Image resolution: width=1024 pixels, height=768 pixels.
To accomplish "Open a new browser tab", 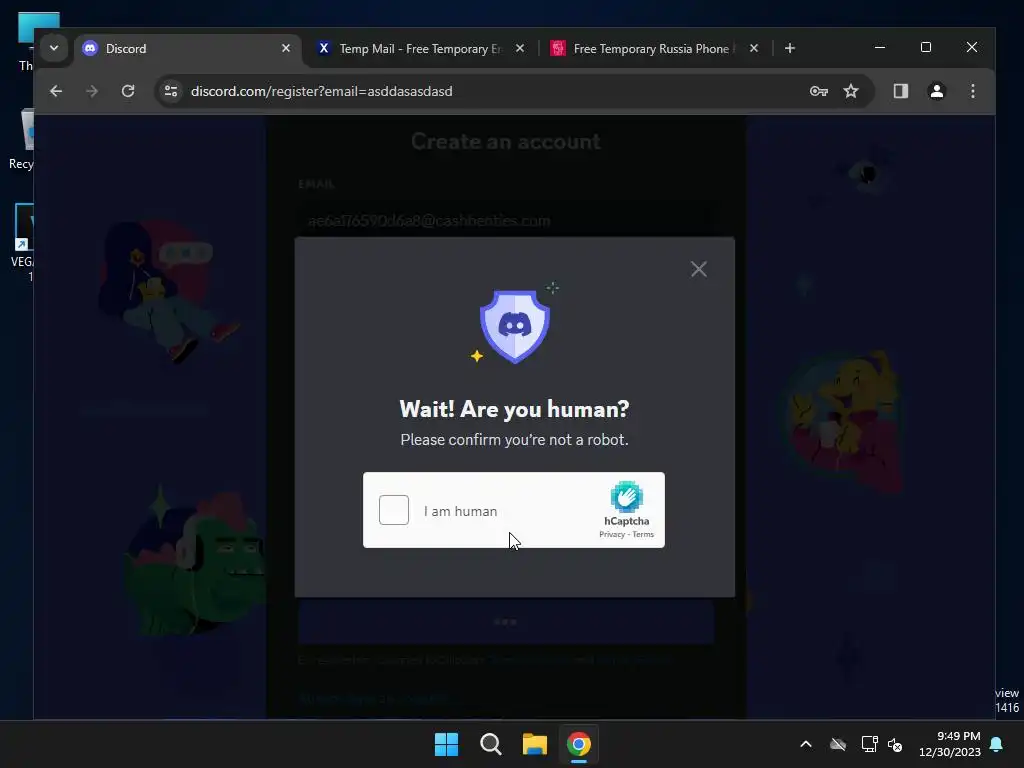I will (790, 48).
